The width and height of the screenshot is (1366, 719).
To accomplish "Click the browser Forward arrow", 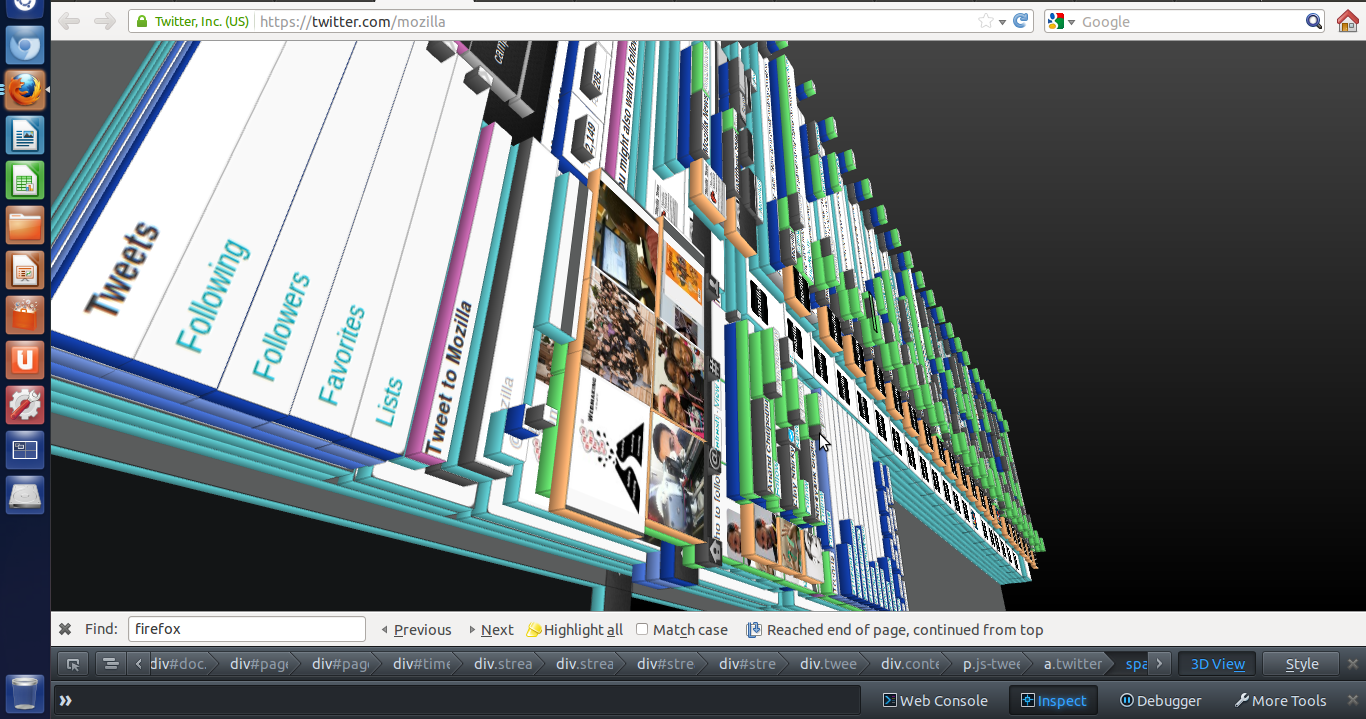I will (104, 21).
